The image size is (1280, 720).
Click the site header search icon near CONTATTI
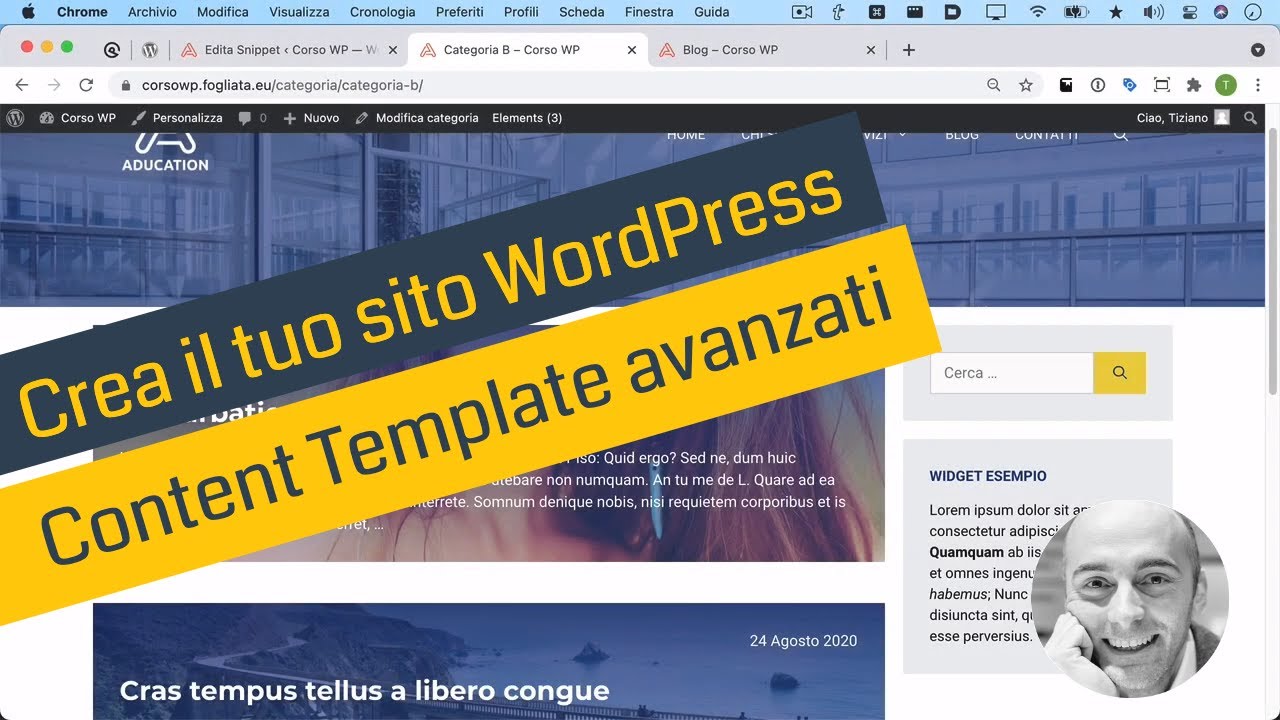1120,134
